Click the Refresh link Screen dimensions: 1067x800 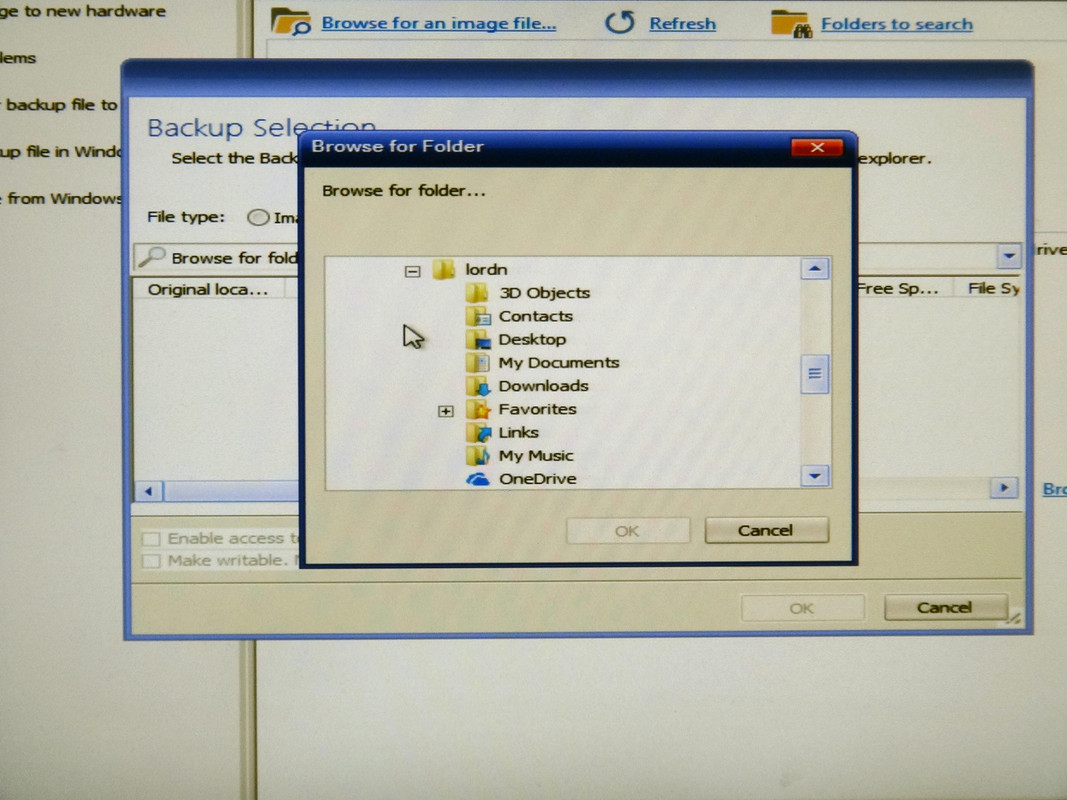683,24
